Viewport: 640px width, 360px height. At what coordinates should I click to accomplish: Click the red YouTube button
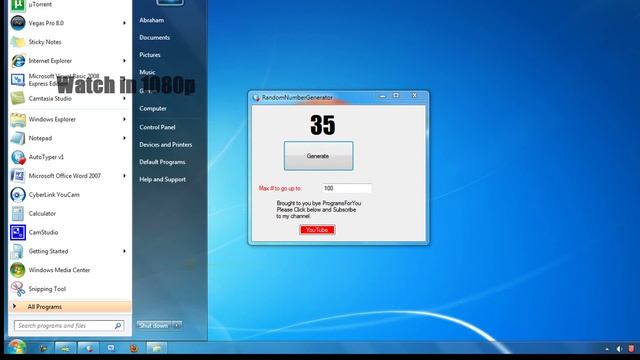pos(317,230)
